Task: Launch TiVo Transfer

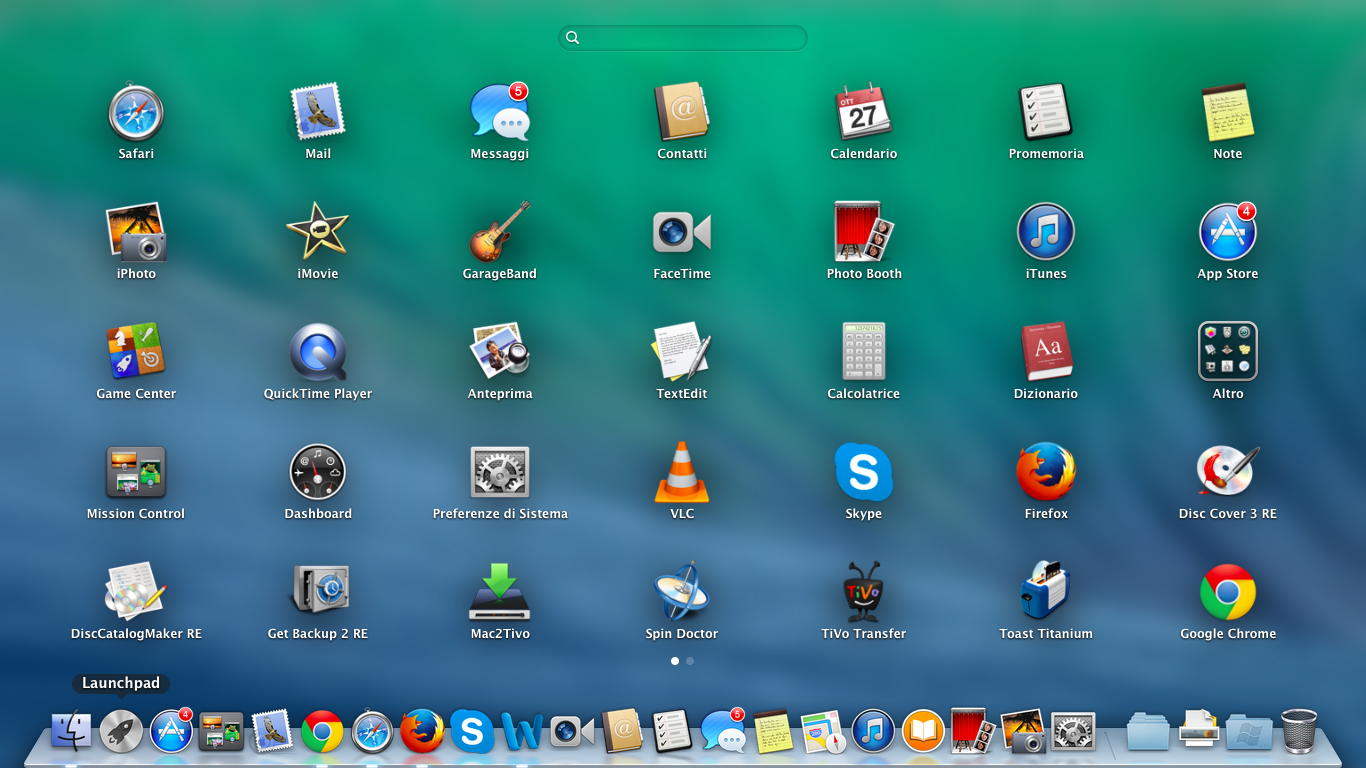Action: pos(864,593)
